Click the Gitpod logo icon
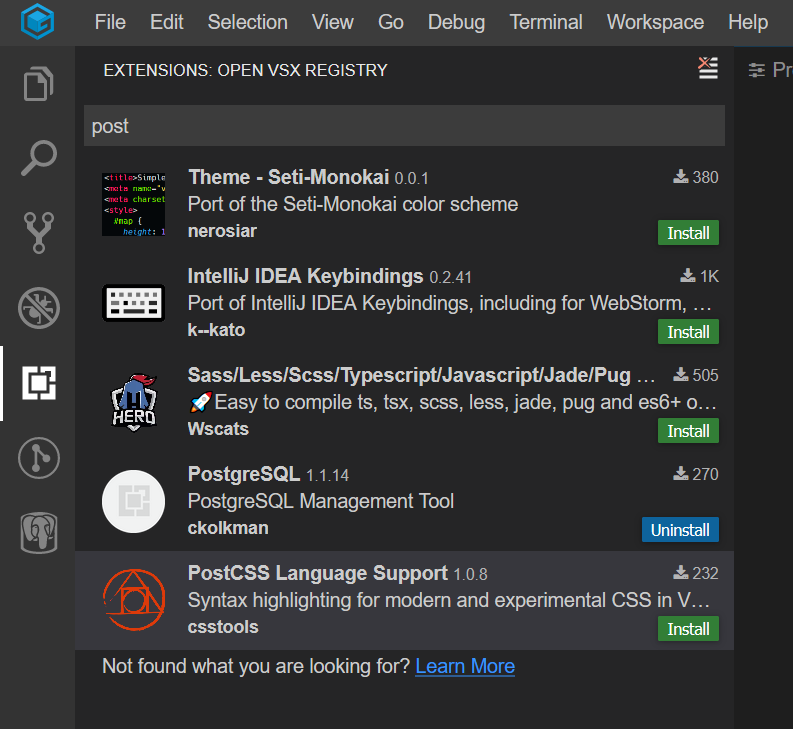The width and height of the screenshot is (793, 729). click(37, 21)
